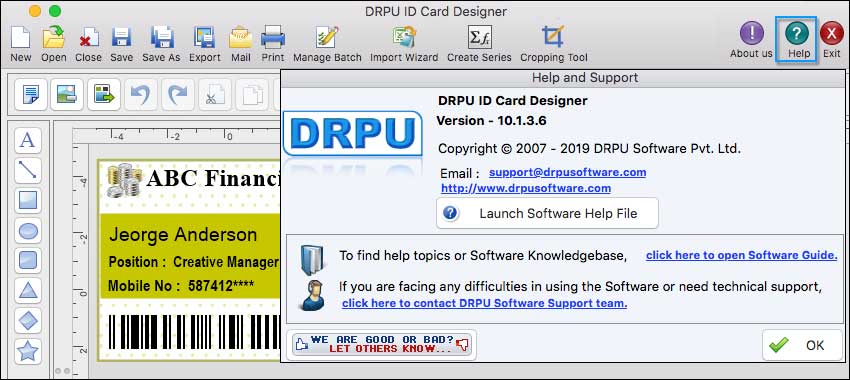Print the card with the Print icon
The image size is (850, 380).
[273, 37]
